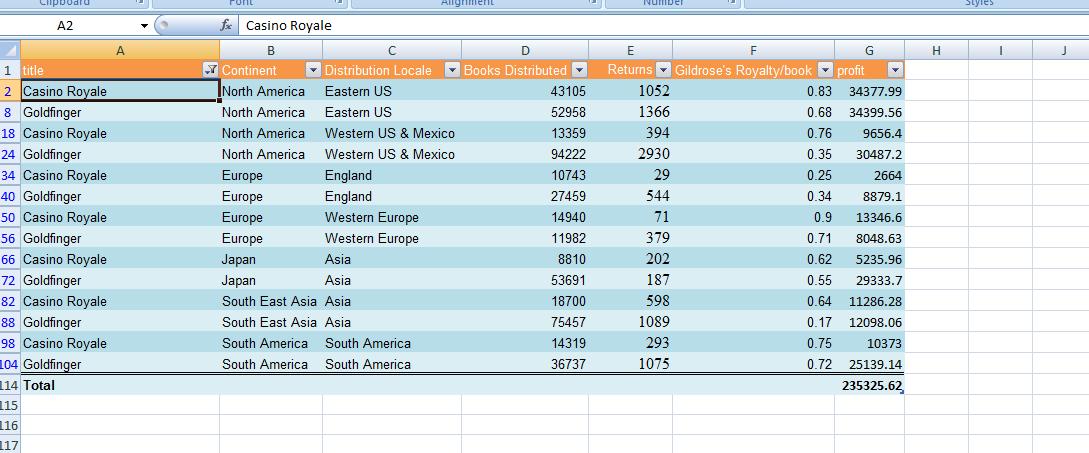Click the total profit 235325.62 cell
Screen dimensions: 1089x453
click(870, 385)
